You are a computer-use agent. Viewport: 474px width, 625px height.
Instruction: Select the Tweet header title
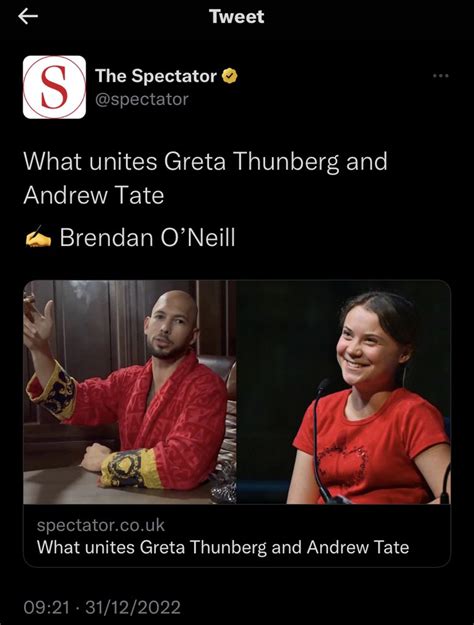(236, 17)
